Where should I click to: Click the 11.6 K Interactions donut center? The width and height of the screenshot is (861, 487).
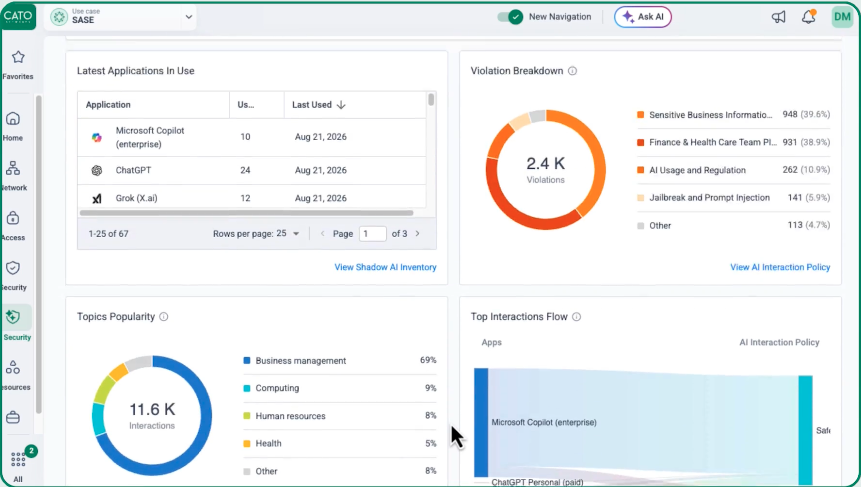point(152,416)
